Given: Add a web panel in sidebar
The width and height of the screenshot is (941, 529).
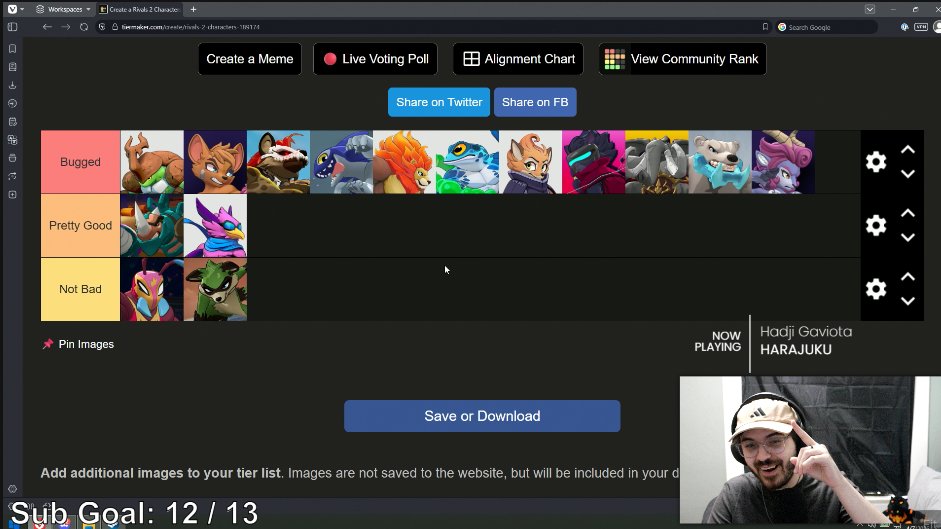Looking at the screenshot, I should 13,195.
